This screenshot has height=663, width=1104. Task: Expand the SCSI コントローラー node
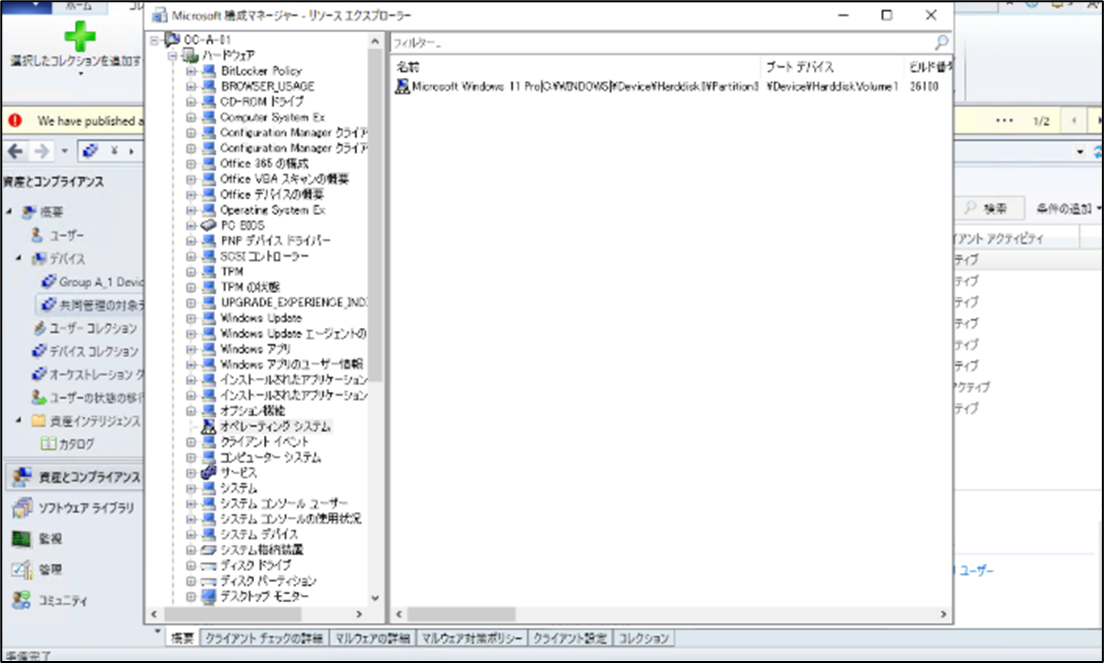(x=191, y=256)
